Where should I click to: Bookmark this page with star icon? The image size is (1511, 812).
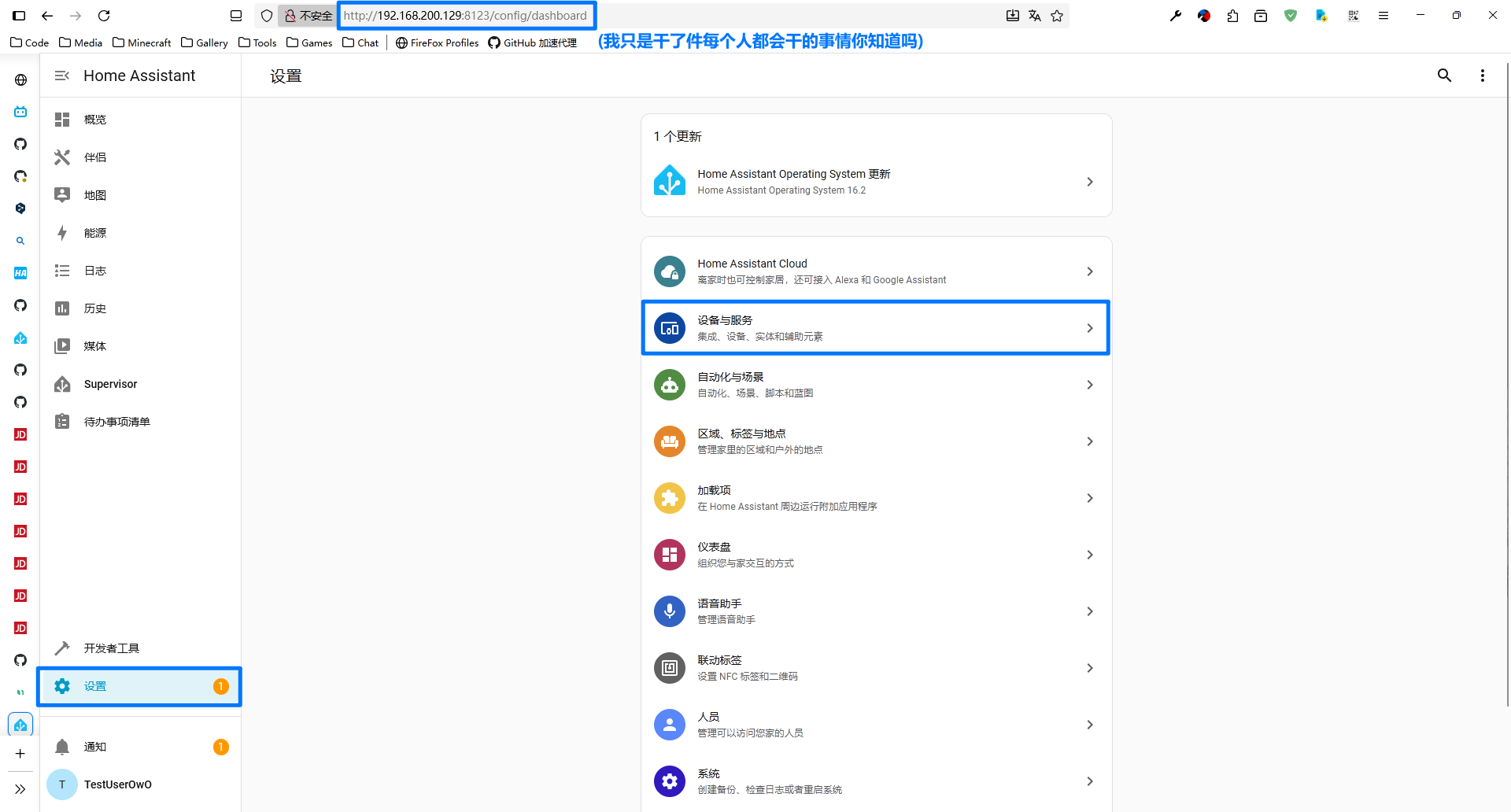click(1057, 16)
